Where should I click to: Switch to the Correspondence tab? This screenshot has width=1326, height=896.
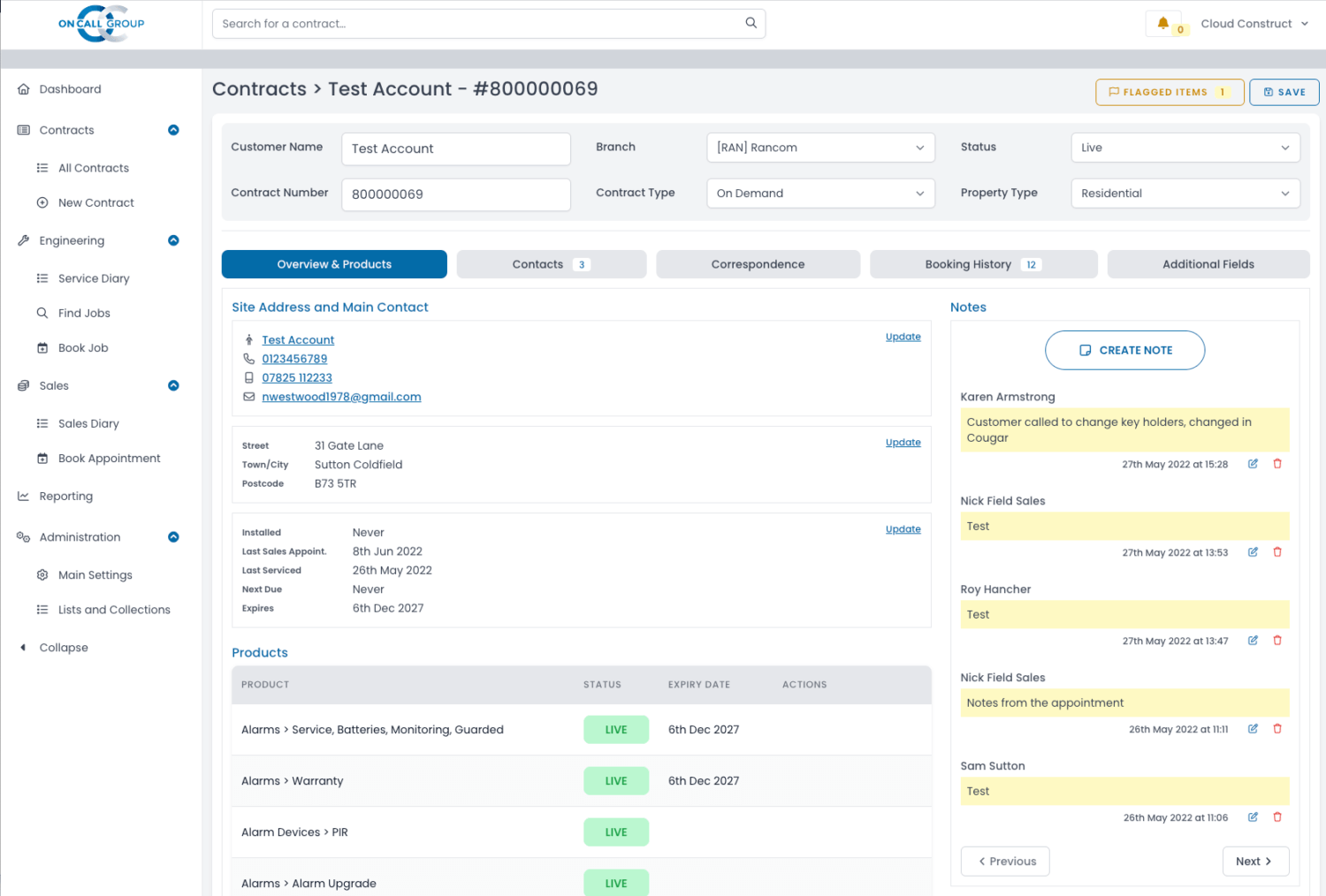(758, 264)
